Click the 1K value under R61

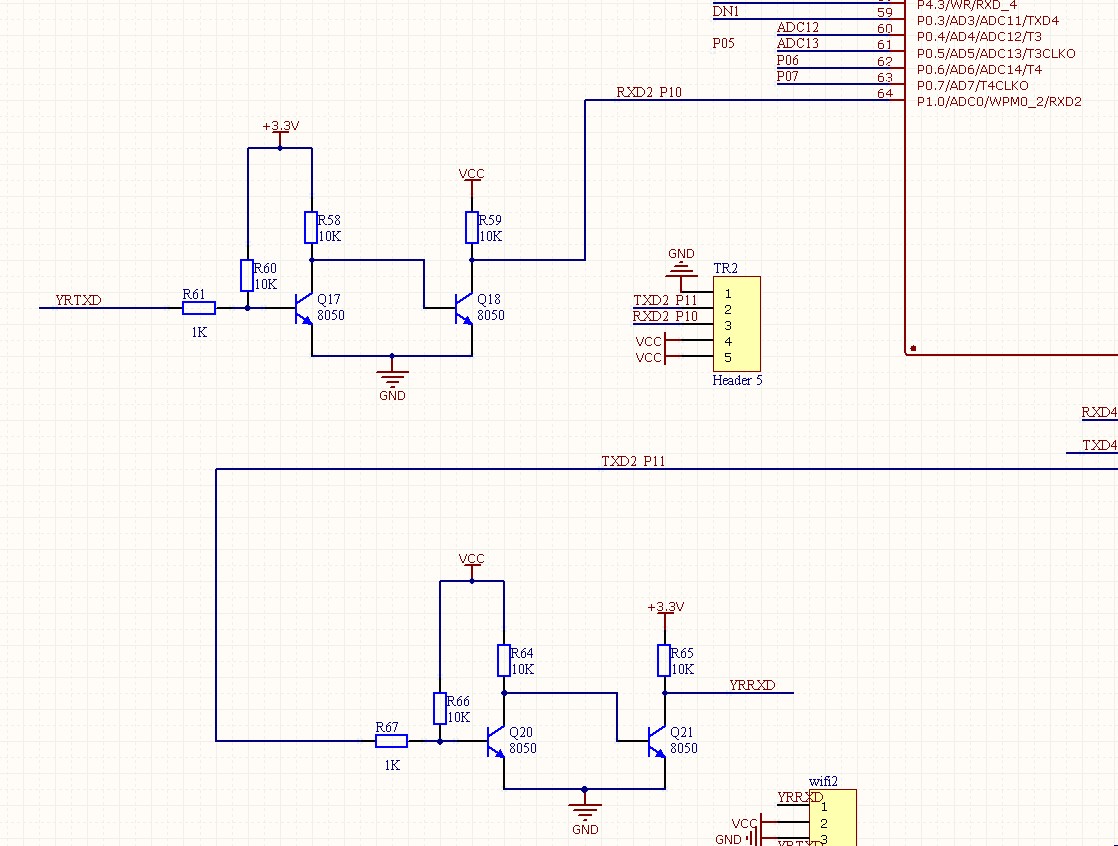click(199, 332)
